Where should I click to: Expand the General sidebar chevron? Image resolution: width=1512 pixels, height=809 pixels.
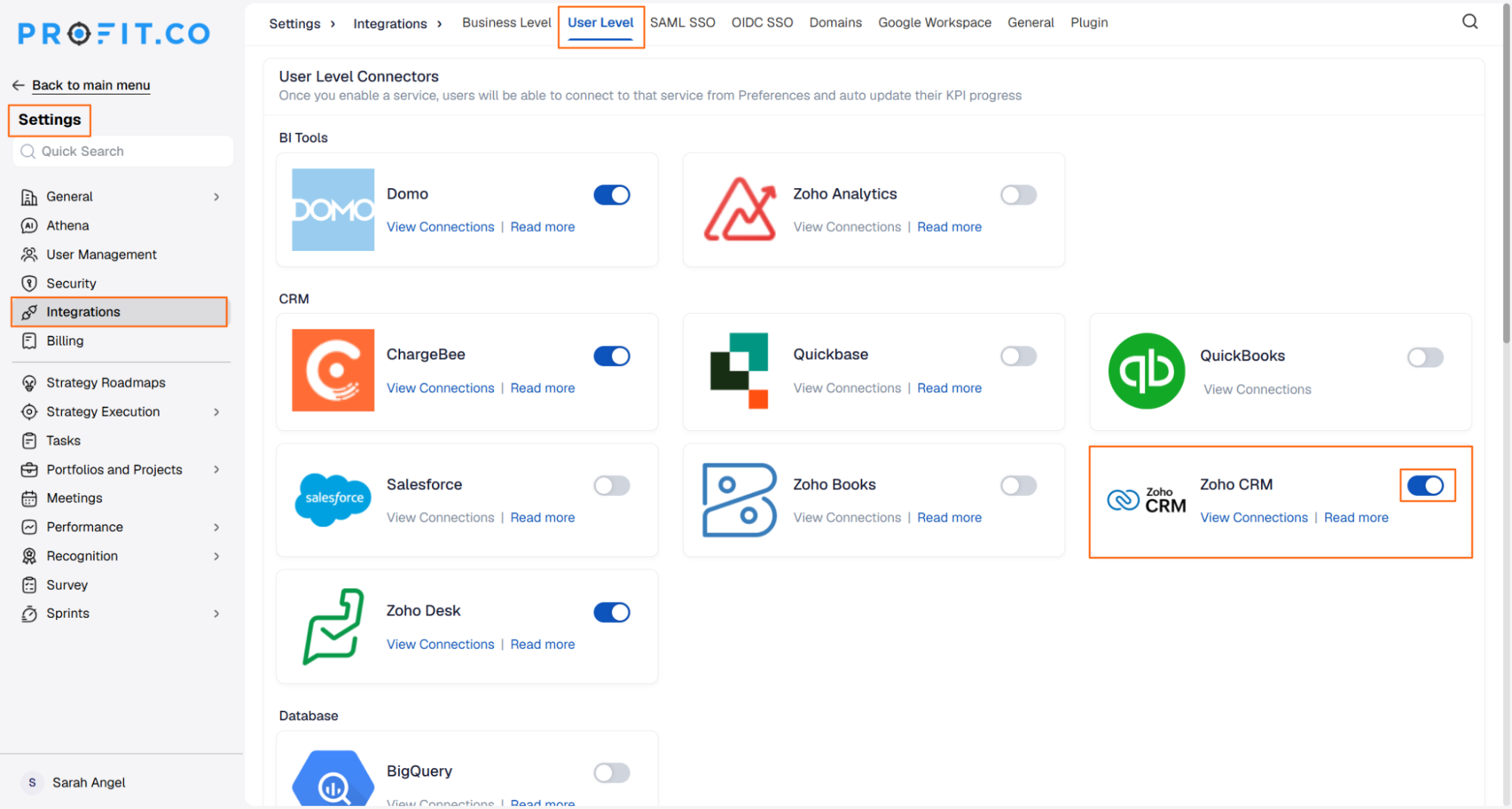tap(216, 197)
